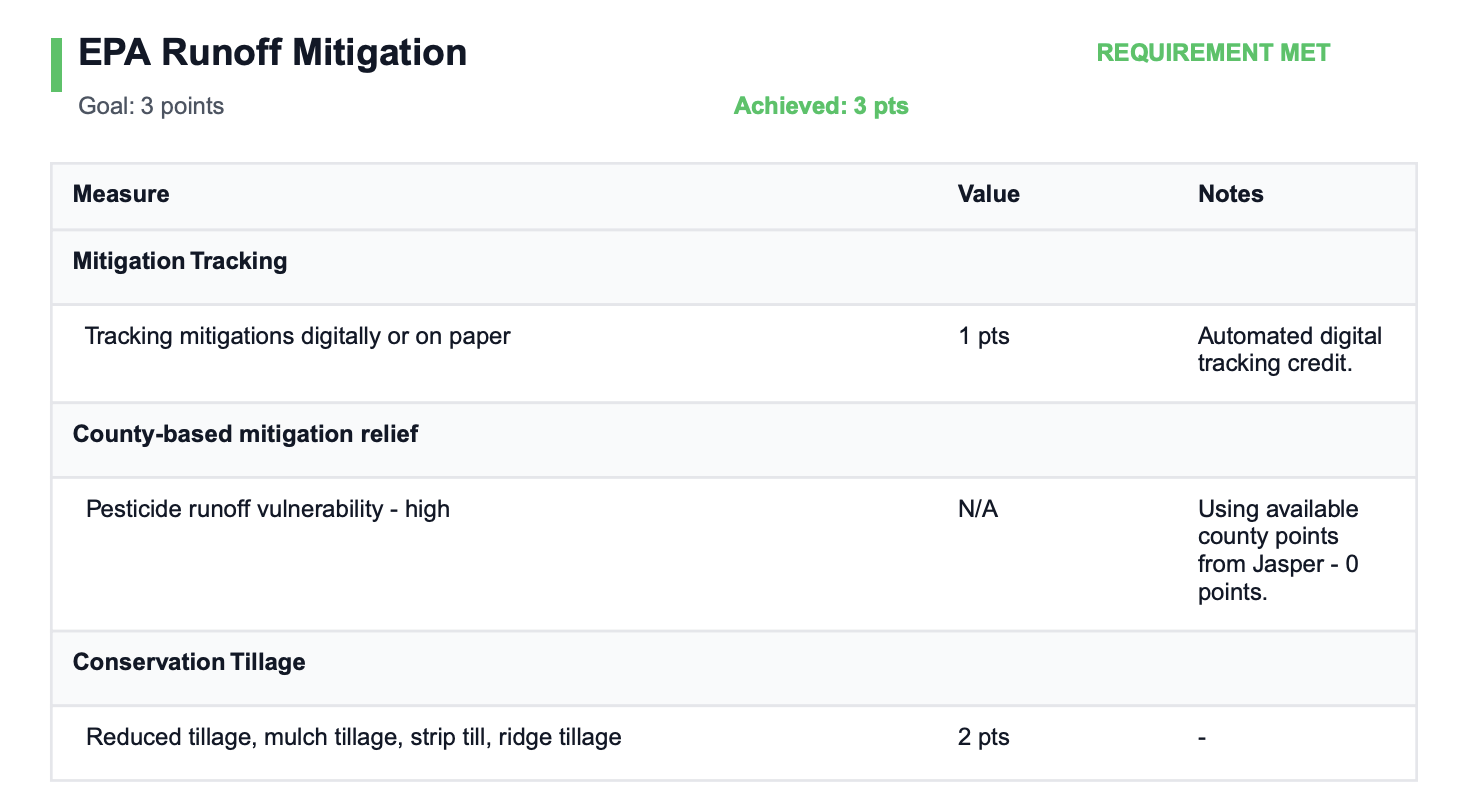Screen dimensions: 1476x812
Task: Click the Notes column header
Action: (1230, 194)
